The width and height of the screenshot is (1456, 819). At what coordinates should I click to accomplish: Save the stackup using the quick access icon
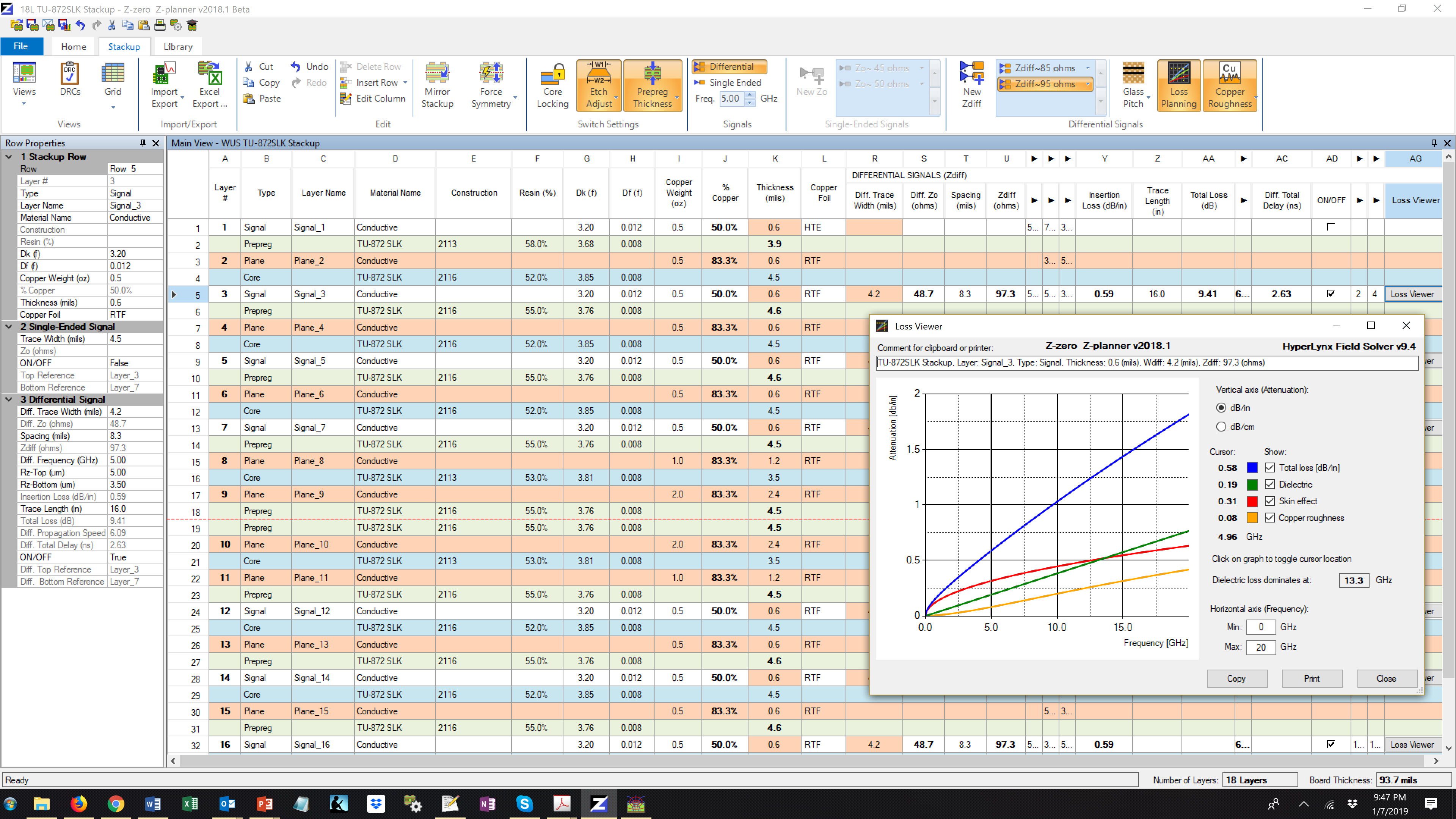[x=32, y=25]
